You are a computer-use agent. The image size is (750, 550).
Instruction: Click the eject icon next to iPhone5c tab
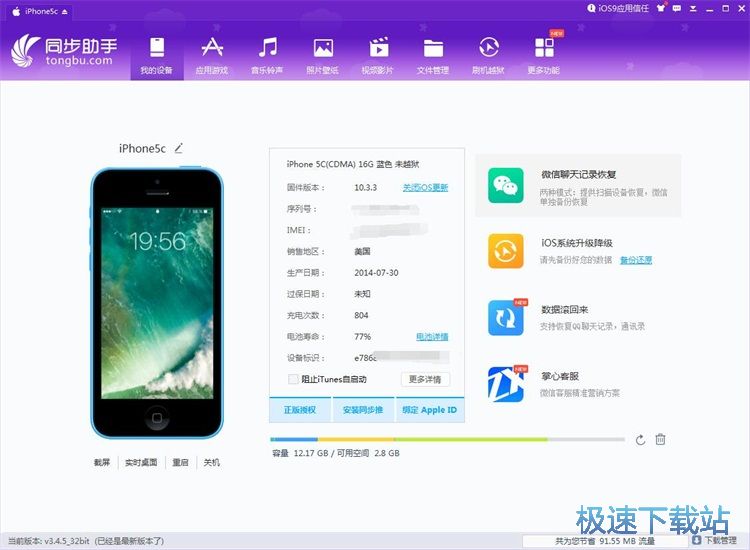click(x=65, y=11)
